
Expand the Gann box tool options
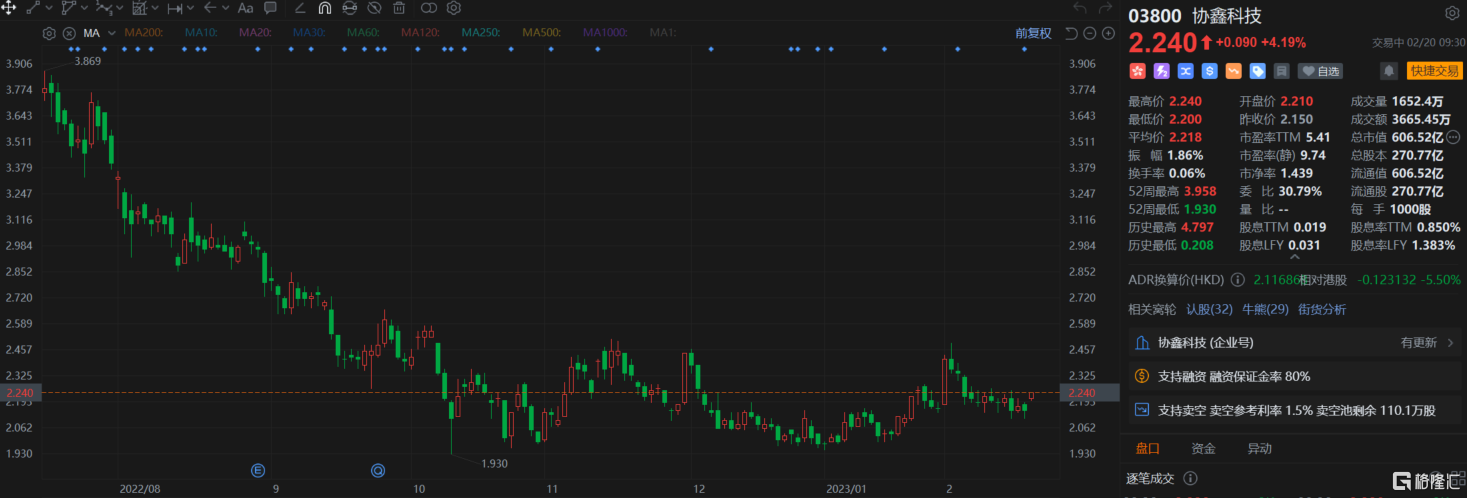point(155,8)
